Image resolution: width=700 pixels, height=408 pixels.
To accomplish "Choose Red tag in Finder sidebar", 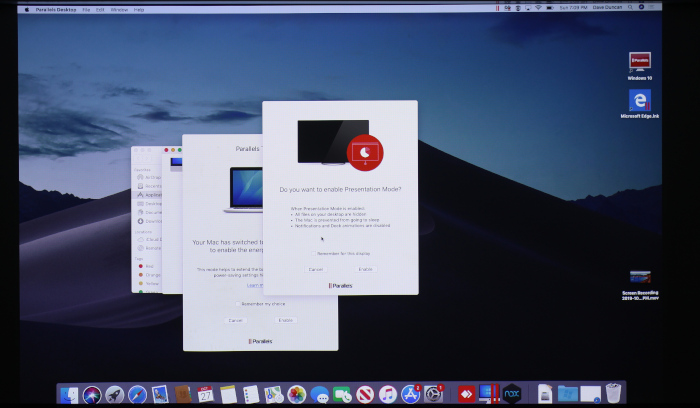I will click(146, 266).
